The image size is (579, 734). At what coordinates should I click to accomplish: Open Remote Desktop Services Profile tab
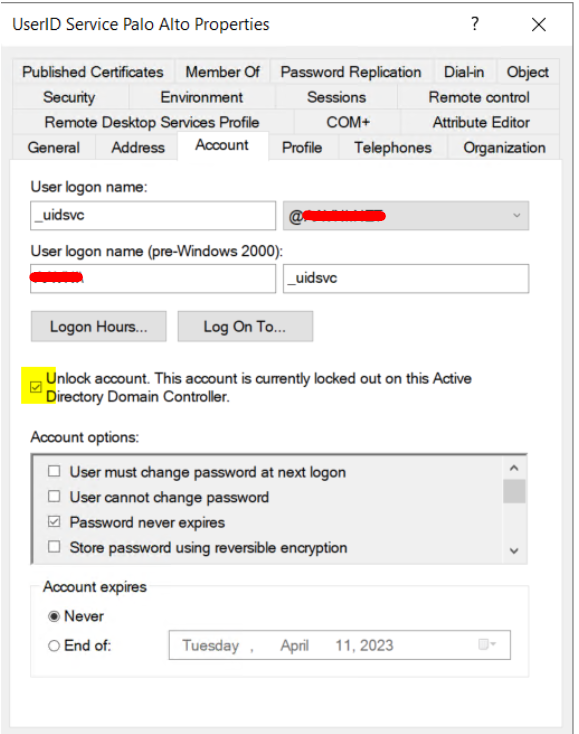[x=152, y=122]
